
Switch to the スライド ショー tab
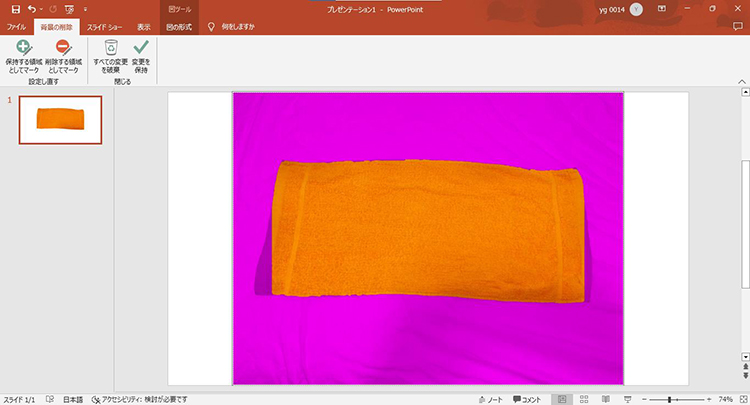[x=103, y=27]
